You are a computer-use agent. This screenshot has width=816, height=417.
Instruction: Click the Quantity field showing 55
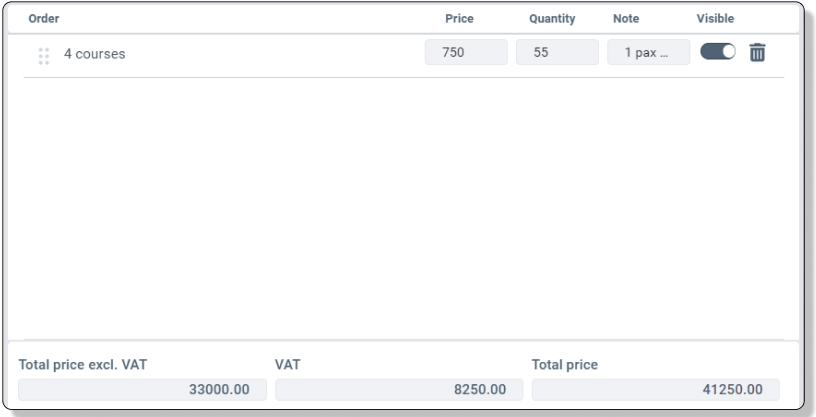coord(557,53)
